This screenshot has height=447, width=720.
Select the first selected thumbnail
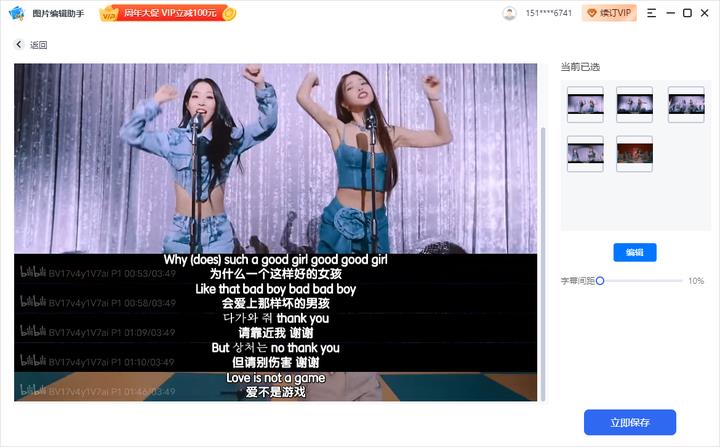(x=585, y=104)
